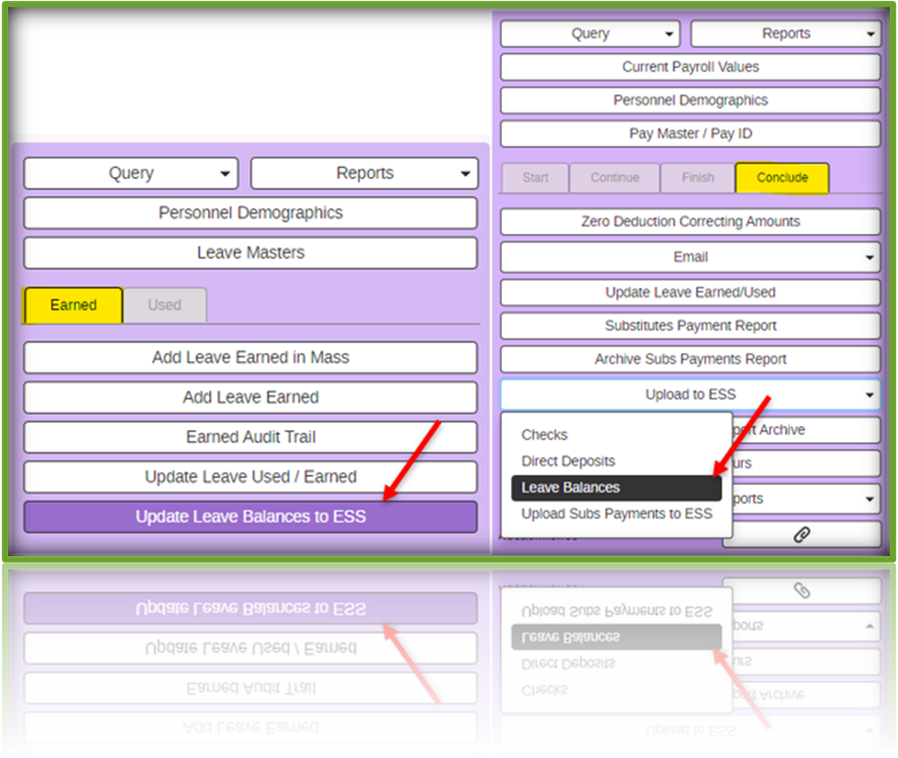Click Personnel Demographics in right payroll panel
898x758 pixels.
(x=691, y=100)
